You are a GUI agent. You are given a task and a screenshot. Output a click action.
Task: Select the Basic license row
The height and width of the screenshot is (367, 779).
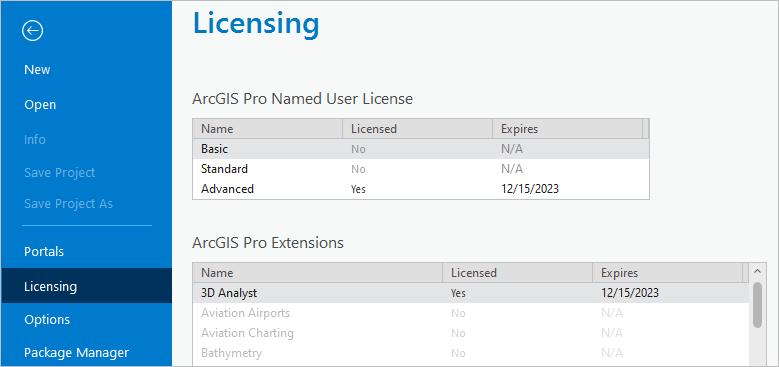point(420,148)
